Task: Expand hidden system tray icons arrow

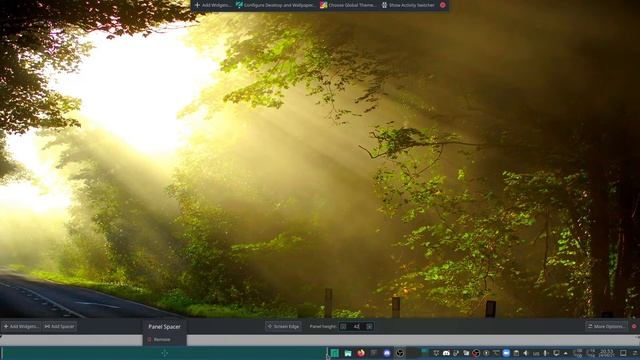Action: point(566,353)
